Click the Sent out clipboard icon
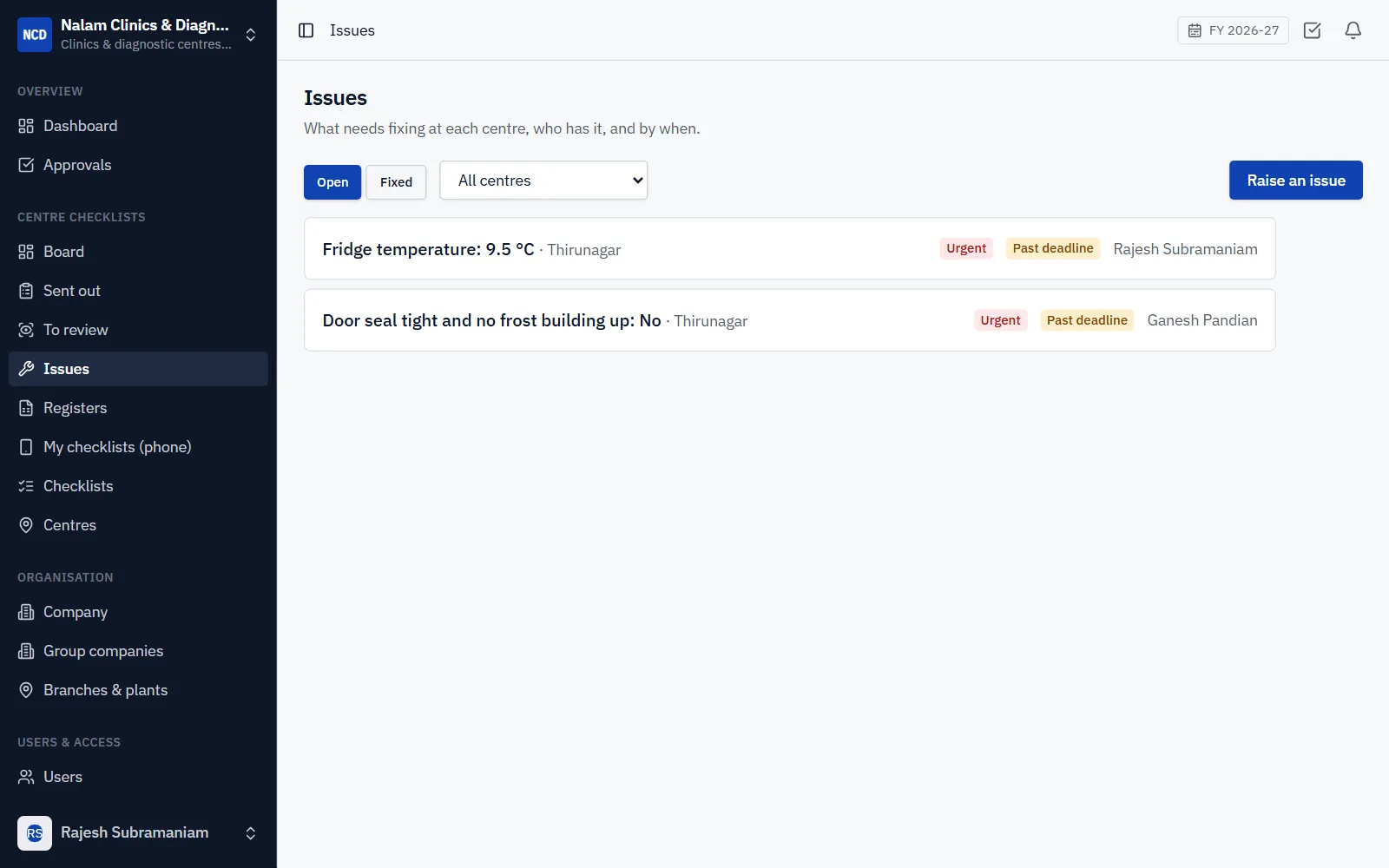Image resolution: width=1389 pixels, height=868 pixels. [x=26, y=291]
